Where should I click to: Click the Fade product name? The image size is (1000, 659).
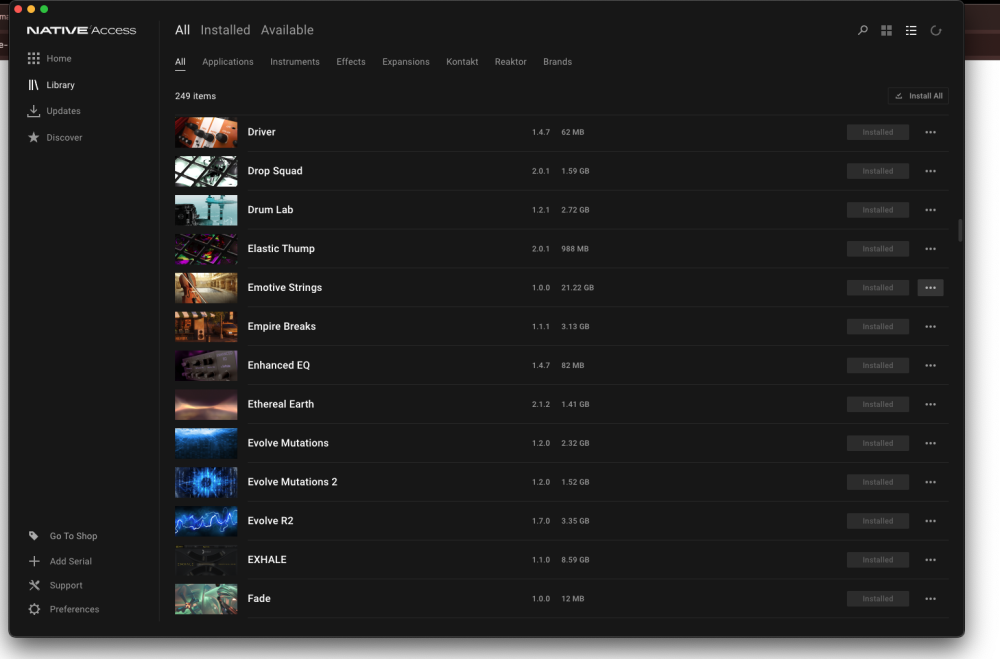(x=259, y=598)
